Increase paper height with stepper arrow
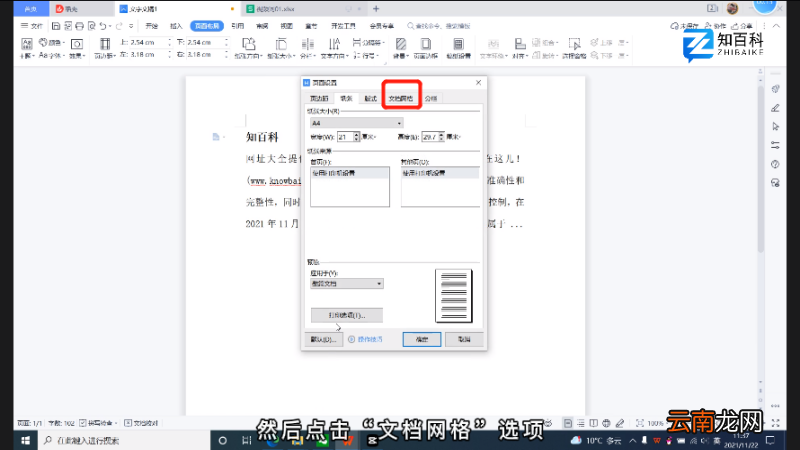Viewport: 800px width, 450px height. coord(441,135)
